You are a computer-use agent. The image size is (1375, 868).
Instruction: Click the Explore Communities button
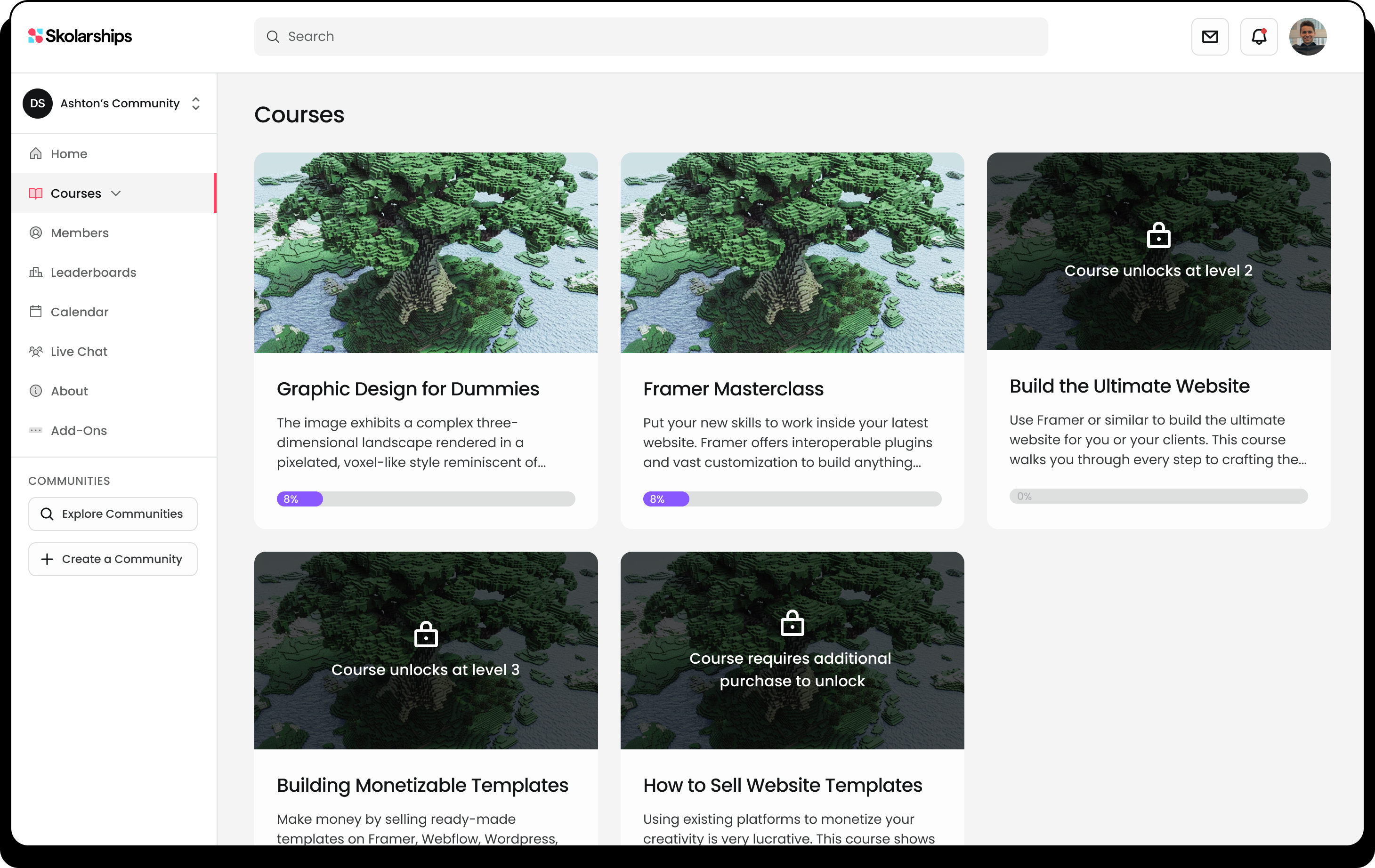tap(113, 514)
